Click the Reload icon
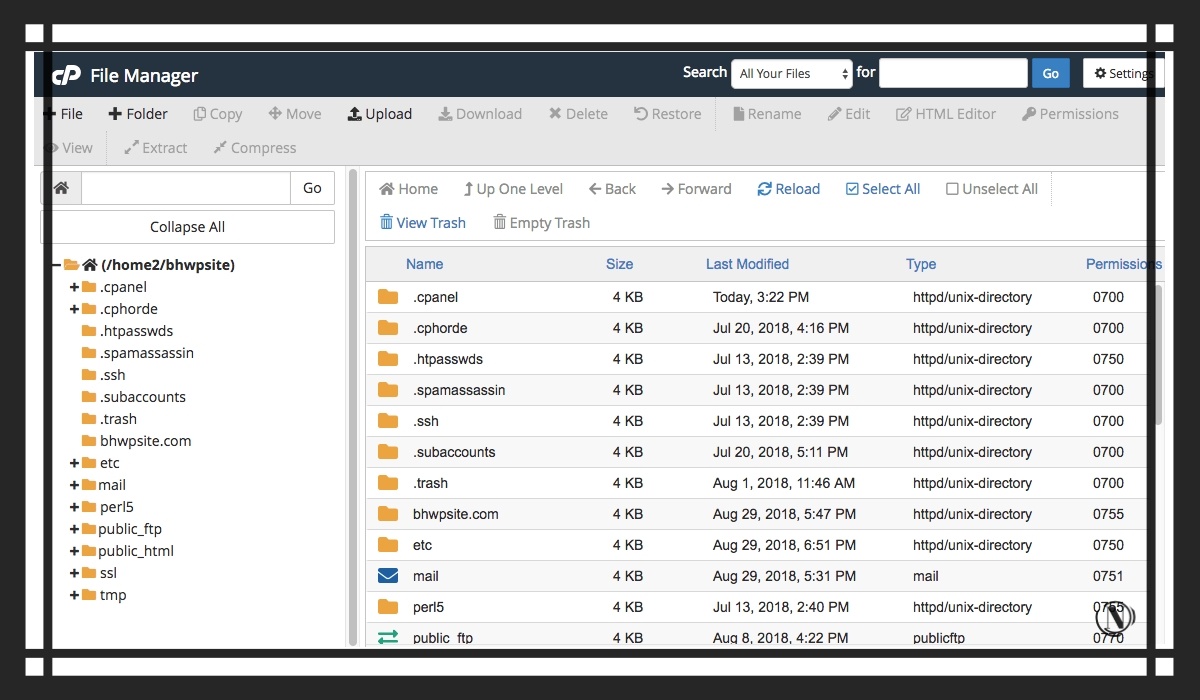1200x700 pixels. 764,189
